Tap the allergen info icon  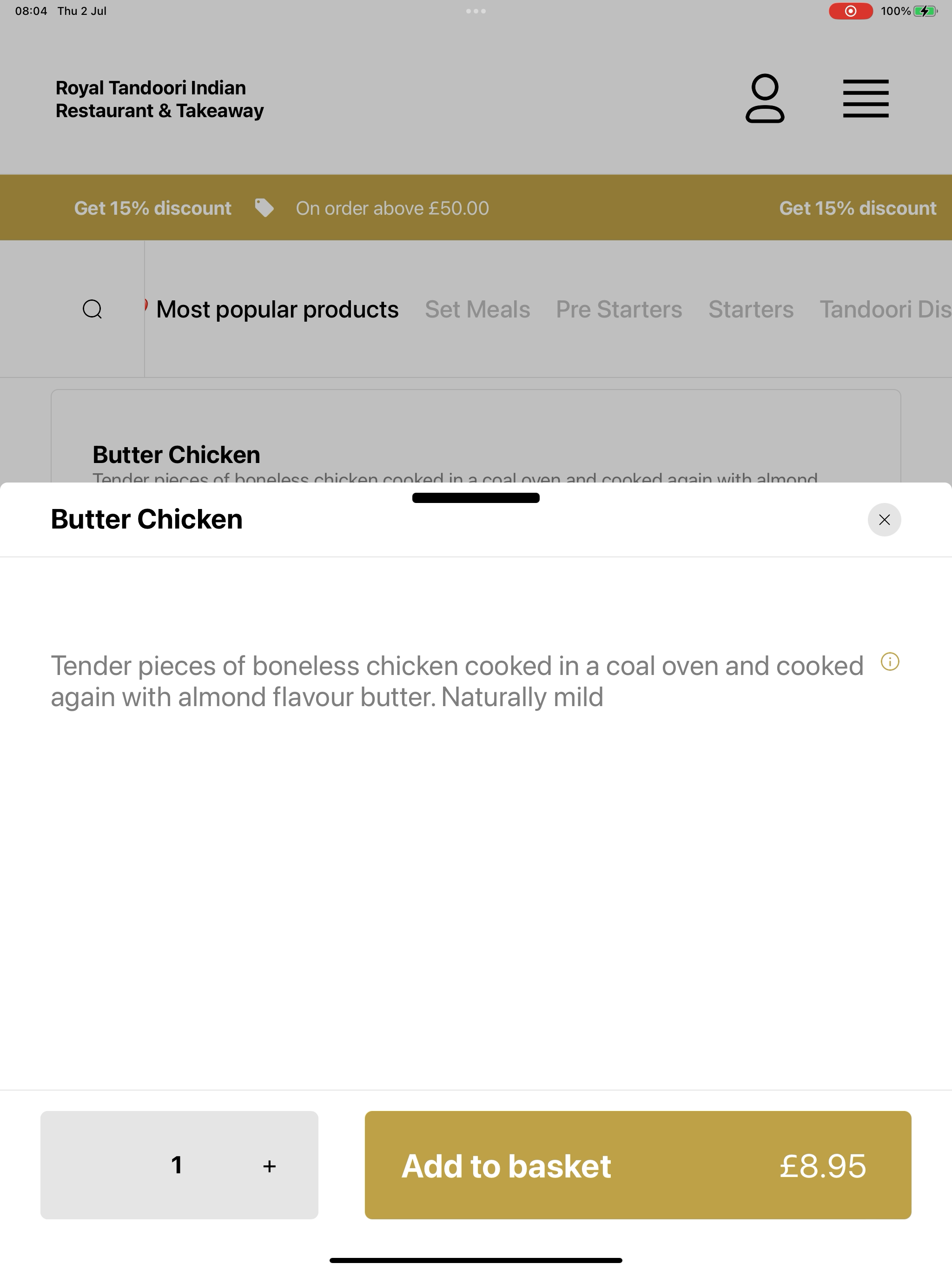coord(890,662)
